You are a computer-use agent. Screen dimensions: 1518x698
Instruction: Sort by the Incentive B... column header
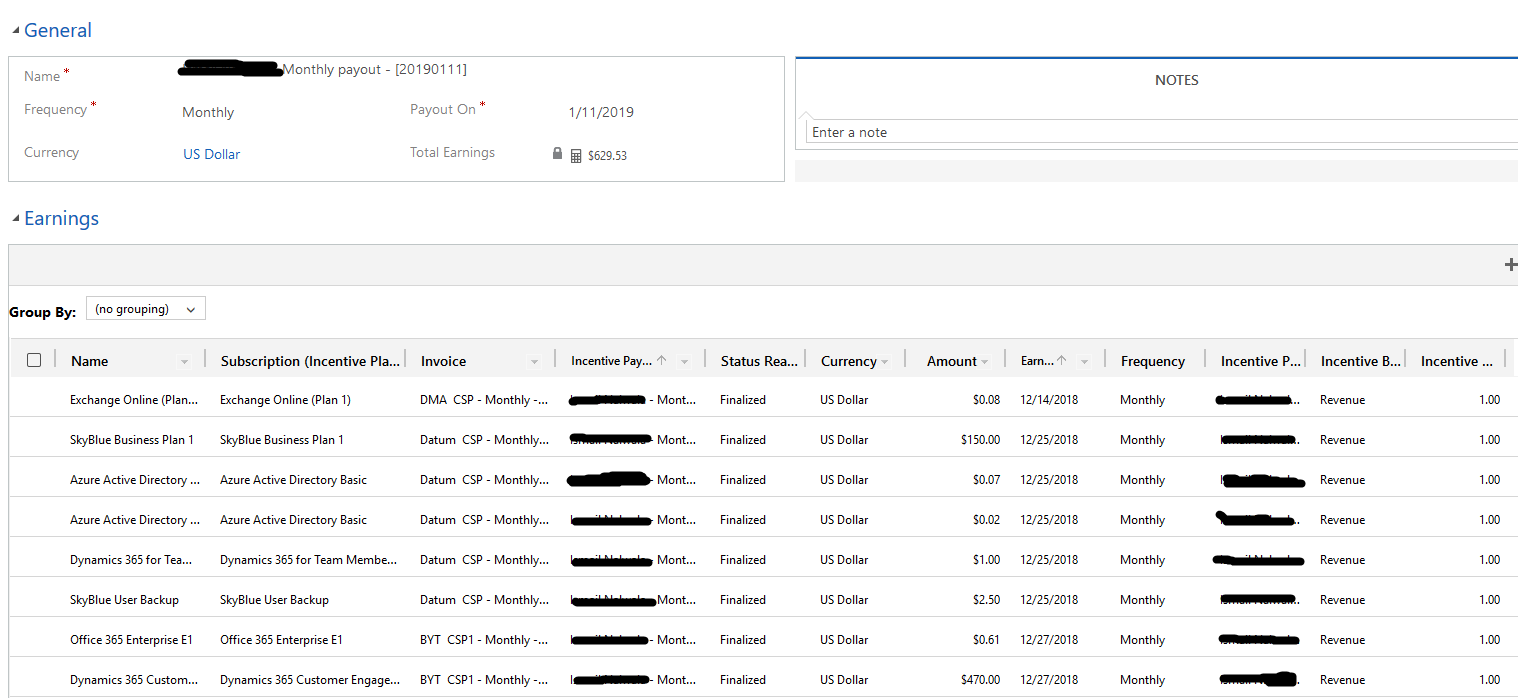coord(1360,361)
